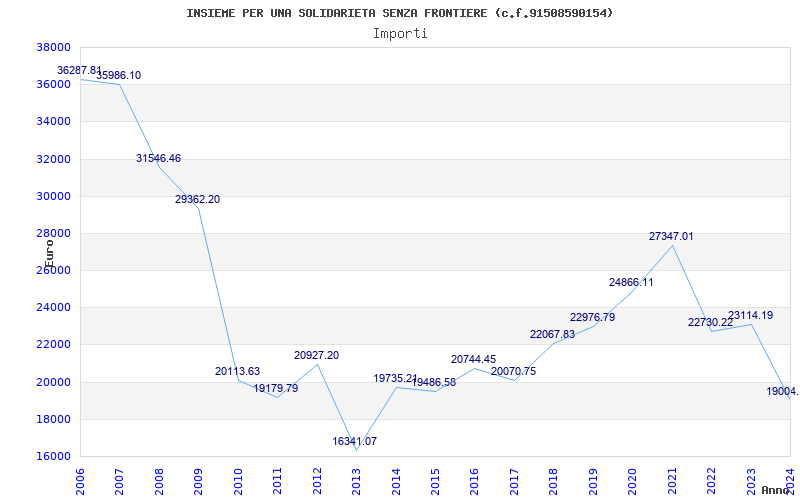Viewport: 800px width, 500px height.
Task: Select the 2007 x-axis year label
Action: (x=119, y=482)
